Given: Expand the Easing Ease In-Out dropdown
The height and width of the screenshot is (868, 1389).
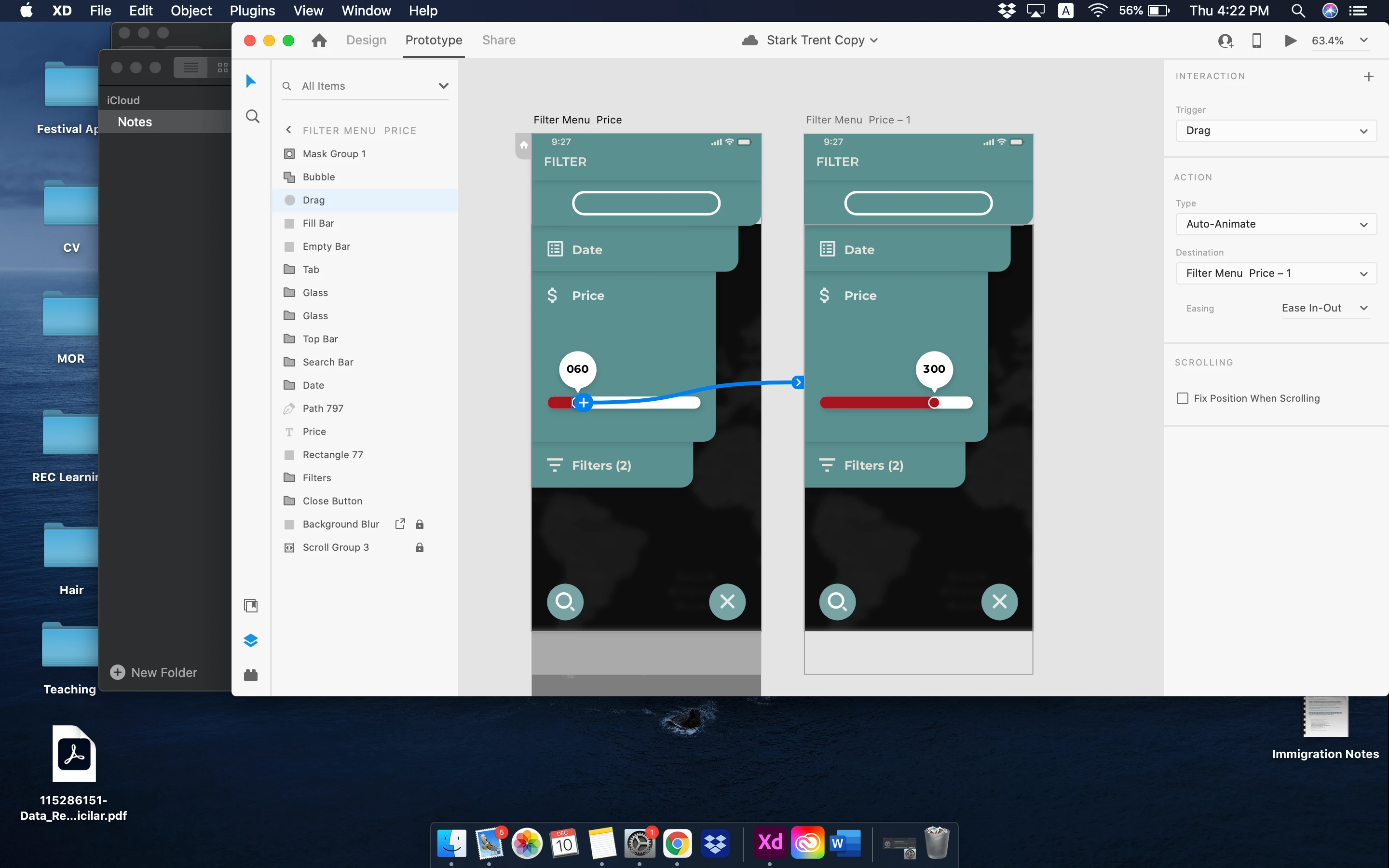Looking at the screenshot, I should pyautogui.click(x=1325, y=308).
